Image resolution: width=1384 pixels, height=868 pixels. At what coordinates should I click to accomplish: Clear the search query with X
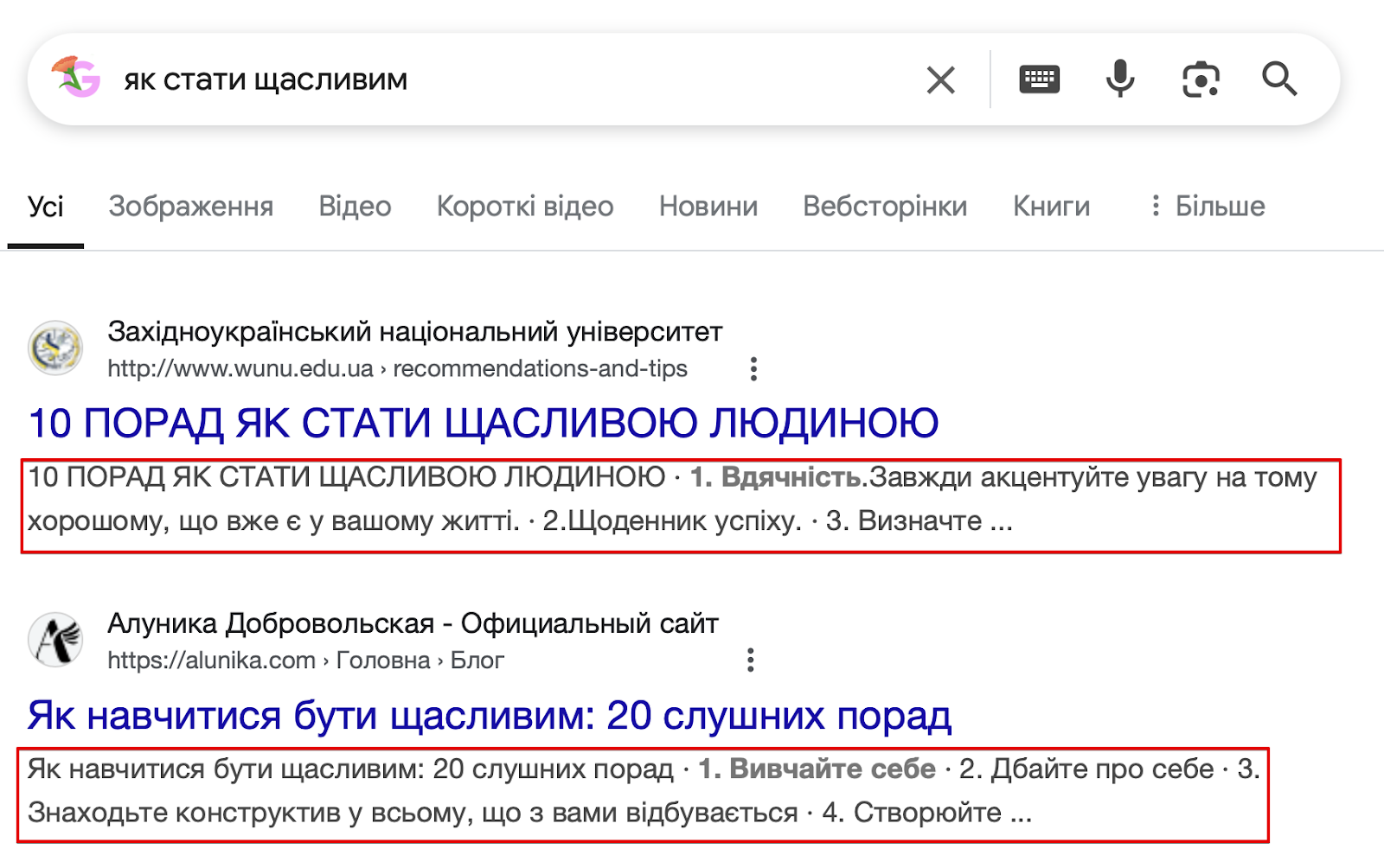[940, 80]
